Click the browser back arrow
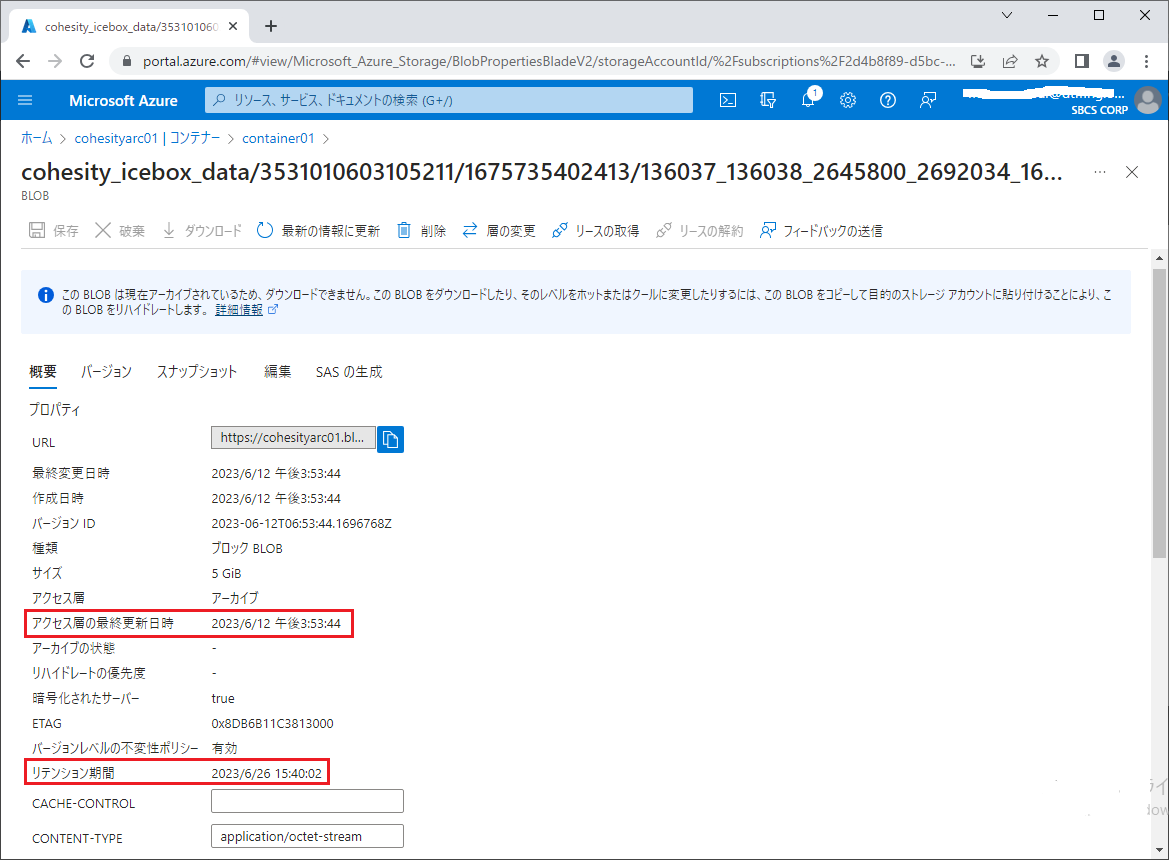Image resolution: width=1169 pixels, height=860 pixels. pyautogui.click(x=23, y=61)
